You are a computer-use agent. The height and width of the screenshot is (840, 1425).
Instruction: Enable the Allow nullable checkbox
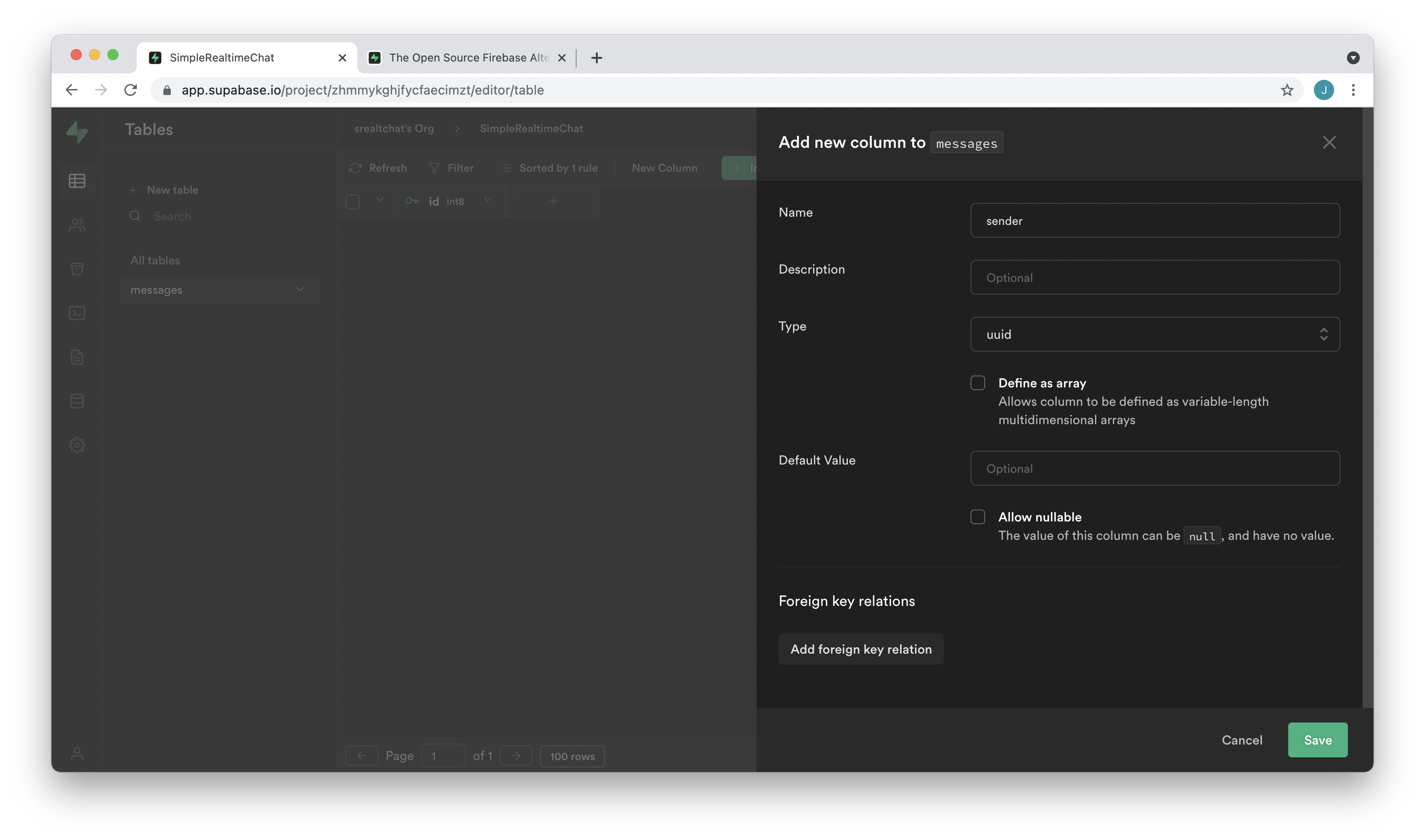[977, 516]
